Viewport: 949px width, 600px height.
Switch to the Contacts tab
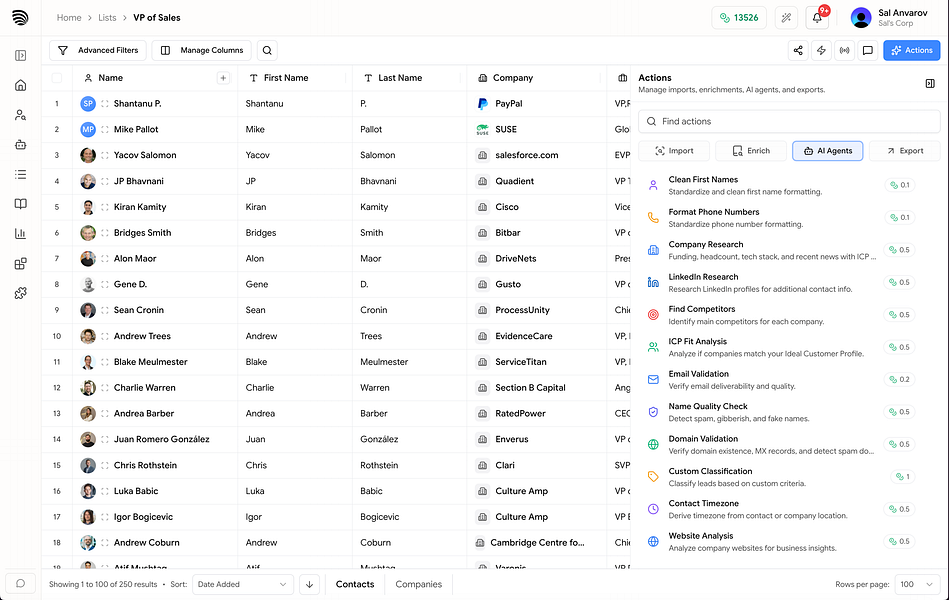click(x=355, y=584)
